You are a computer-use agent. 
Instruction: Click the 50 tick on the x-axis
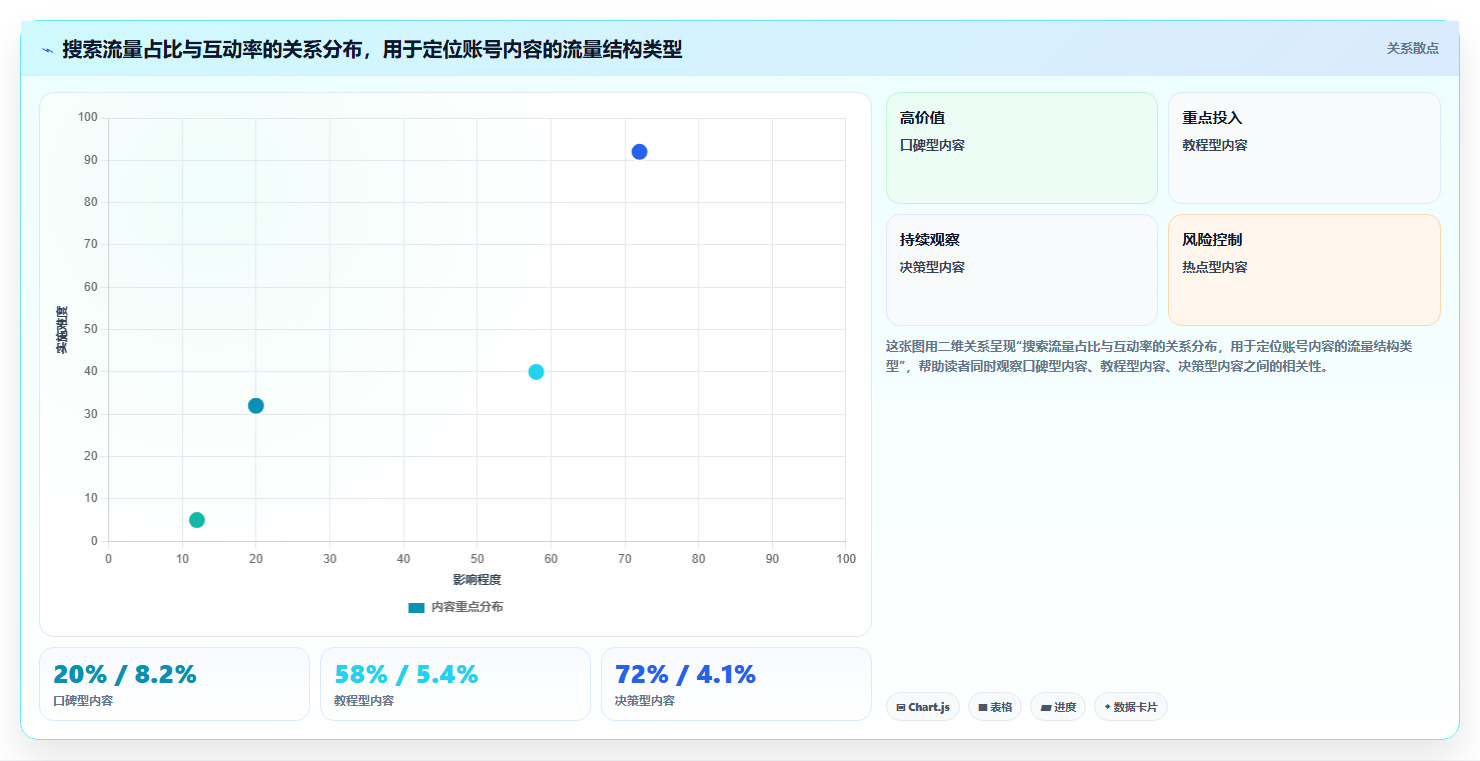coord(477,559)
